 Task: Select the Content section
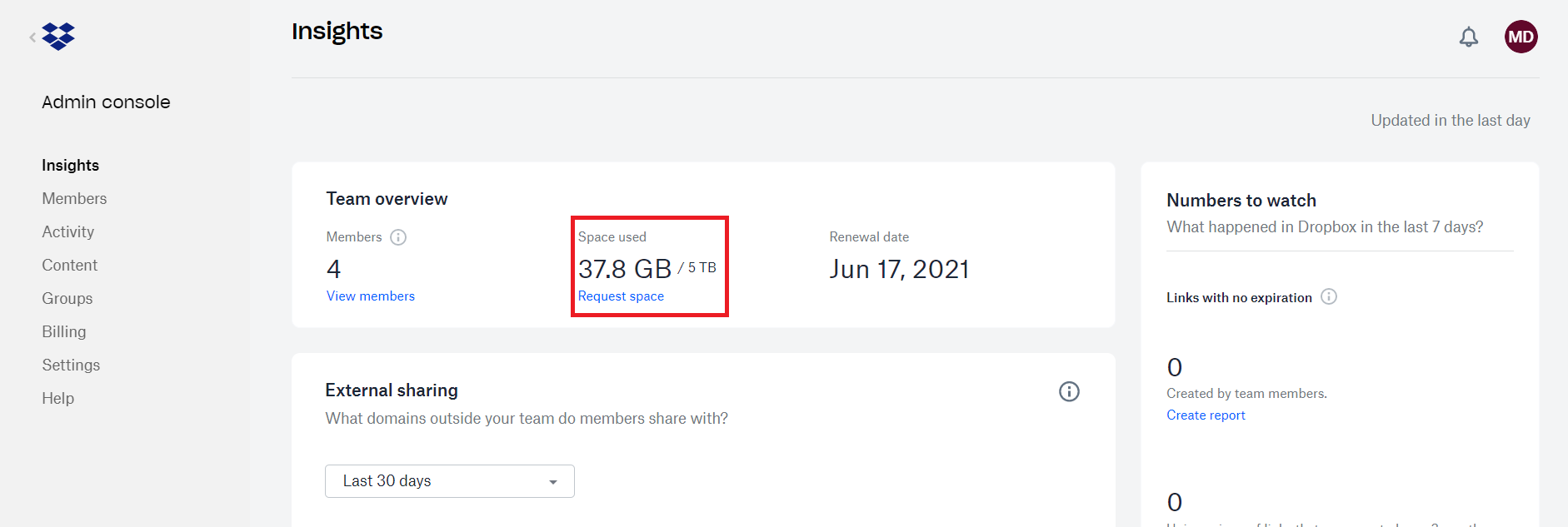pyautogui.click(x=69, y=265)
